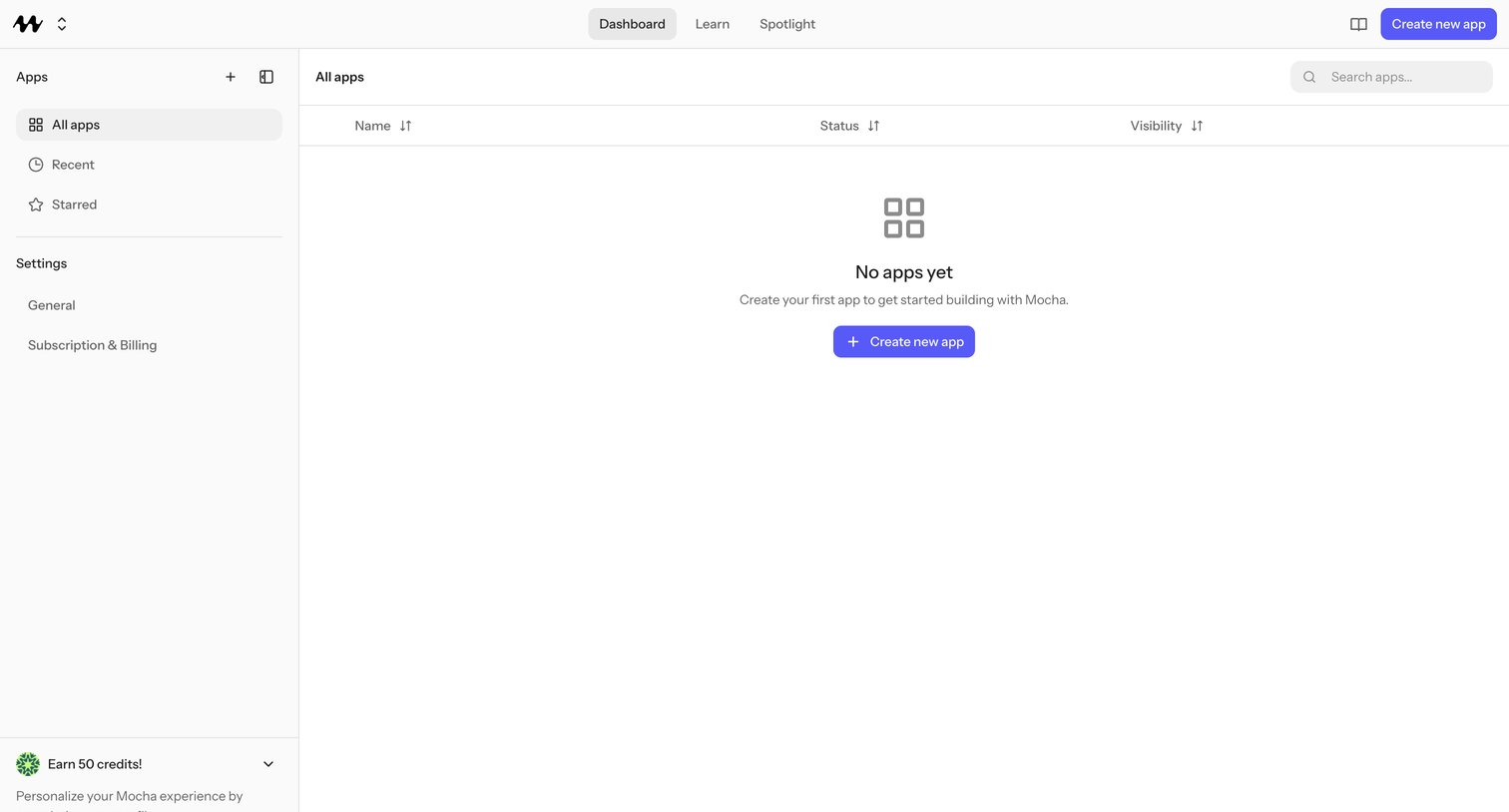Collapse the Earn 50 credits panel
Viewport: 1509px width, 812px height.
pyautogui.click(x=268, y=764)
